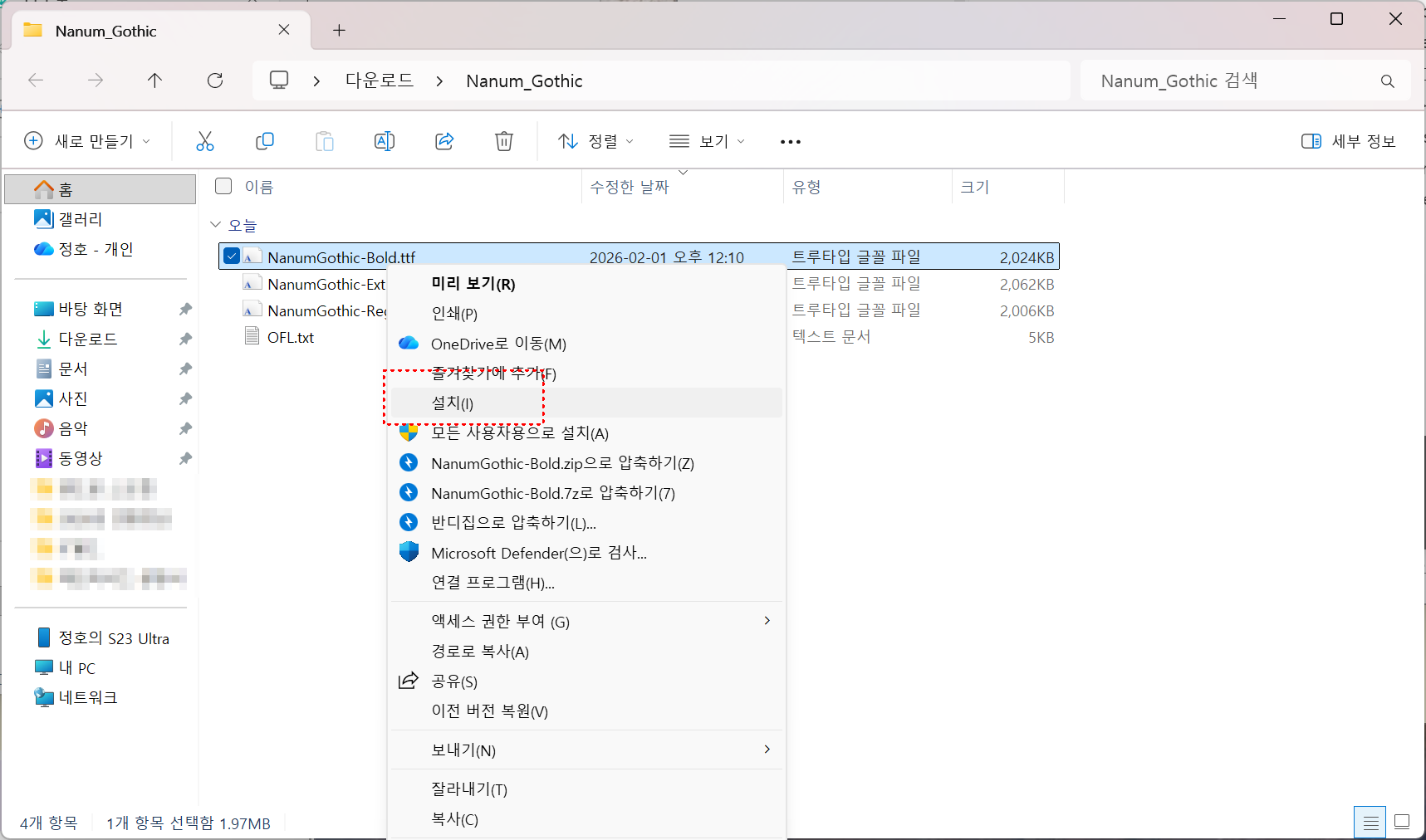Image resolution: width=1426 pixels, height=840 pixels.
Task: Uncheck the NanumGothic-Bold.ttf checkbox
Action: tap(232, 256)
